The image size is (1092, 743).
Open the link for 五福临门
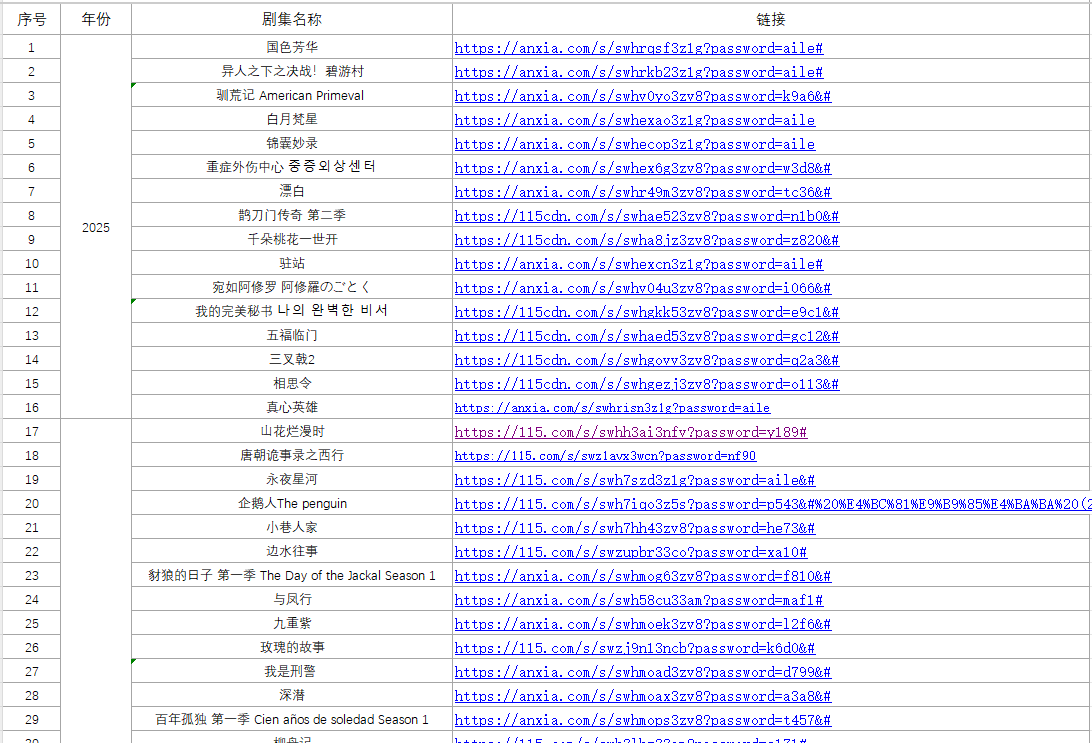[647, 336]
